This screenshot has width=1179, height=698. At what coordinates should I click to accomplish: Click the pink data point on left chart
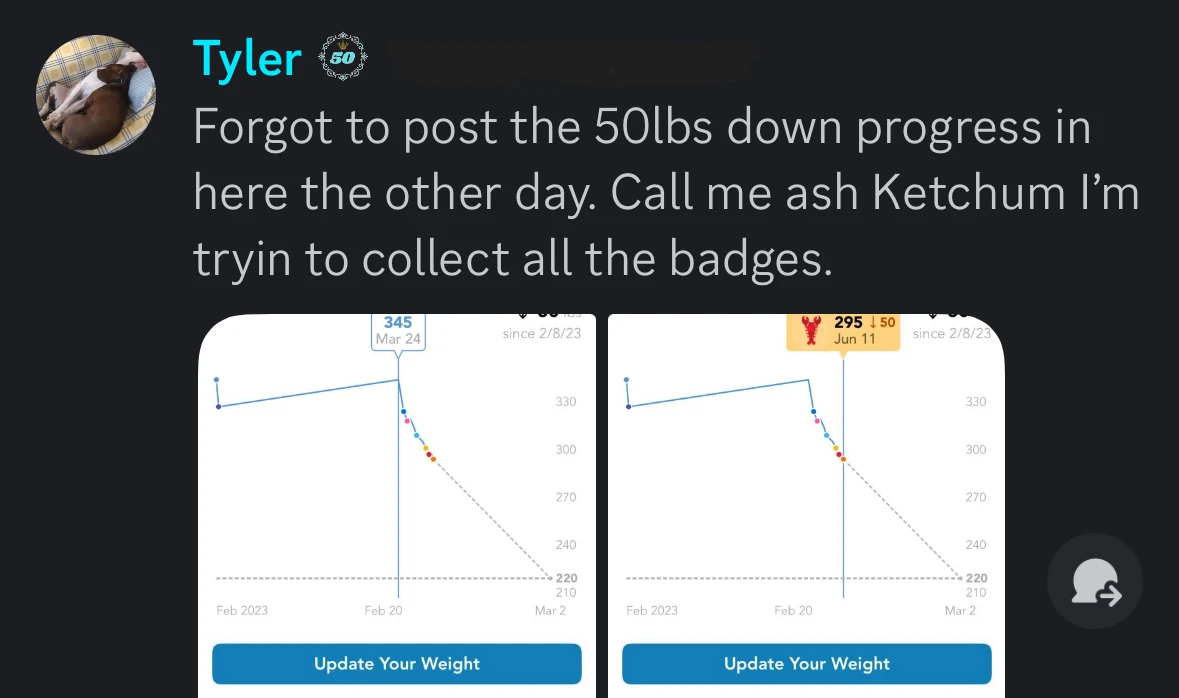tap(408, 421)
